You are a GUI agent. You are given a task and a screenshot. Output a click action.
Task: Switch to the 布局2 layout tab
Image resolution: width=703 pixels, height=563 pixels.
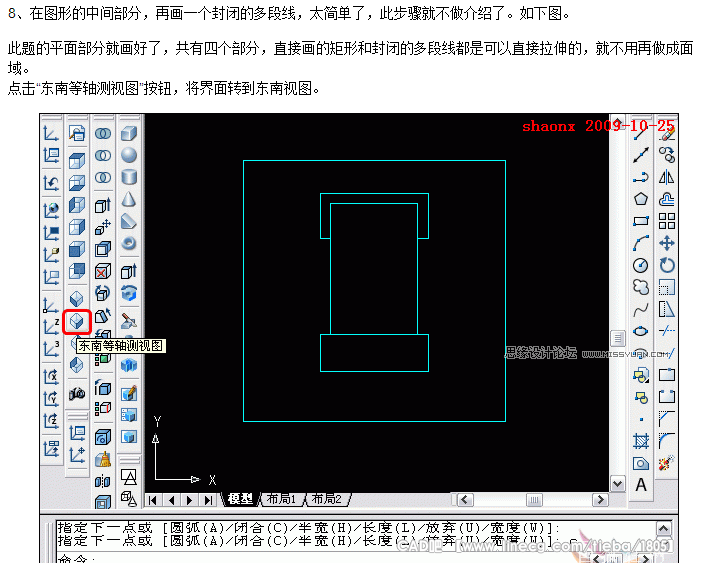tap(327, 499)
